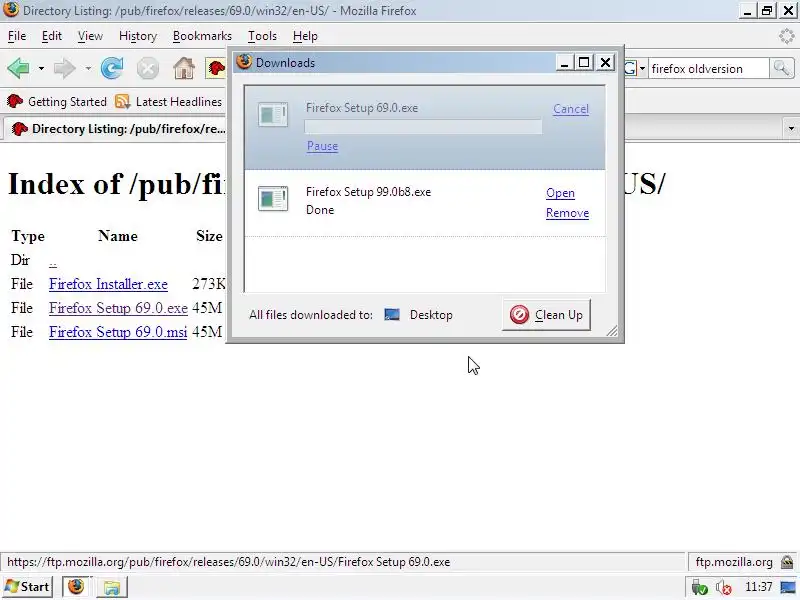Minimize the Downloads window
800x600 pixels.
pos(564,63)
